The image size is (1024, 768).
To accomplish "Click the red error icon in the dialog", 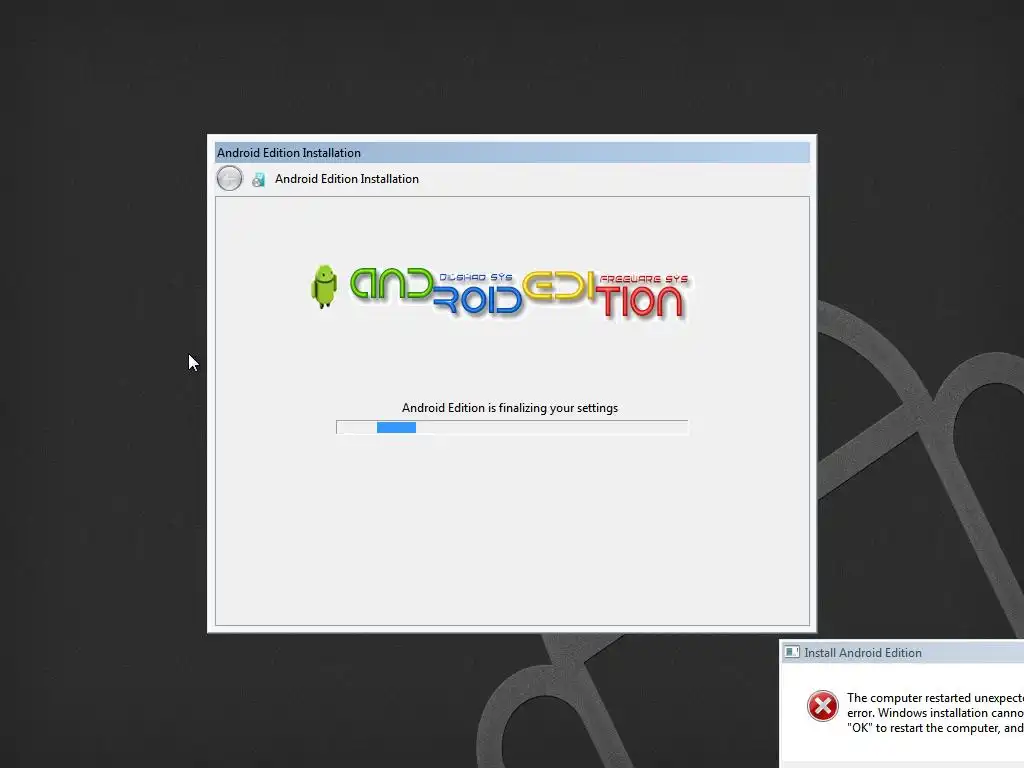I will click(822, 706).
